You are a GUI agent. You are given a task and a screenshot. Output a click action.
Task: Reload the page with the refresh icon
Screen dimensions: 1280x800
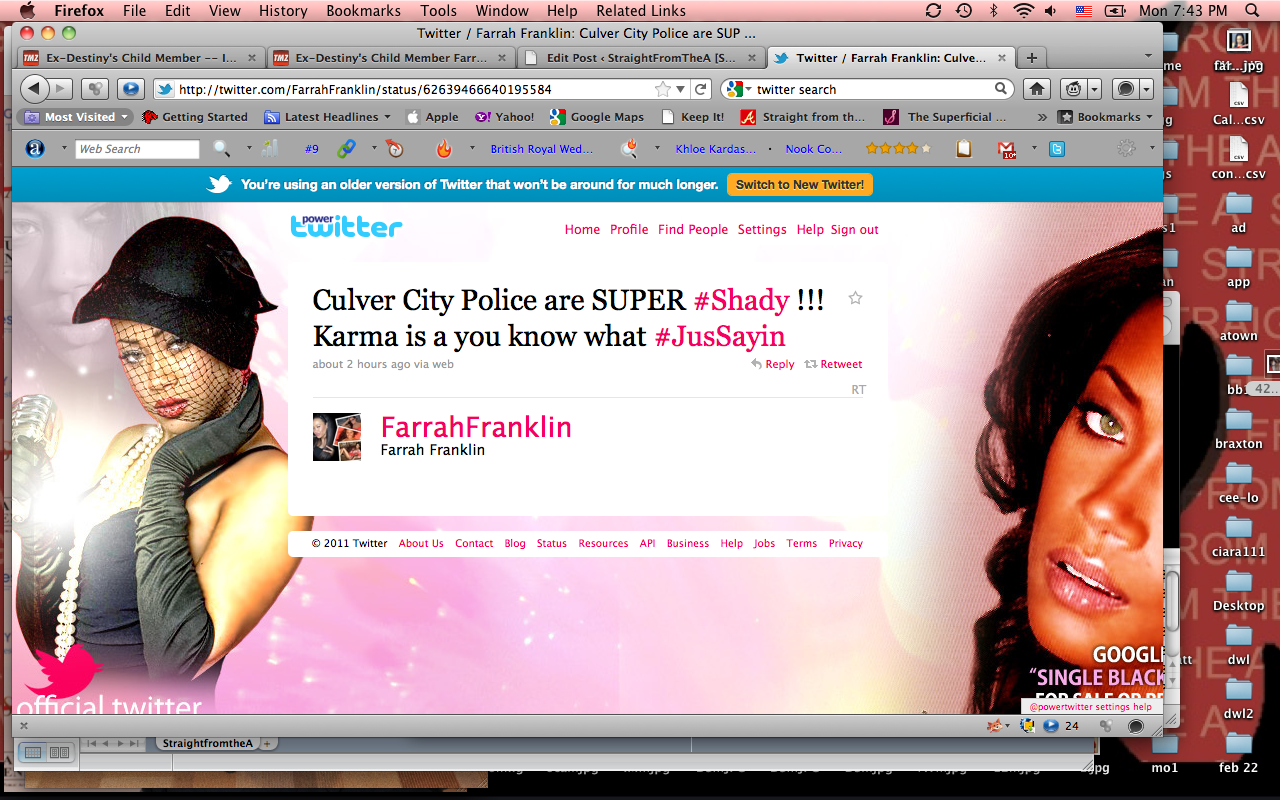point(701,89)
